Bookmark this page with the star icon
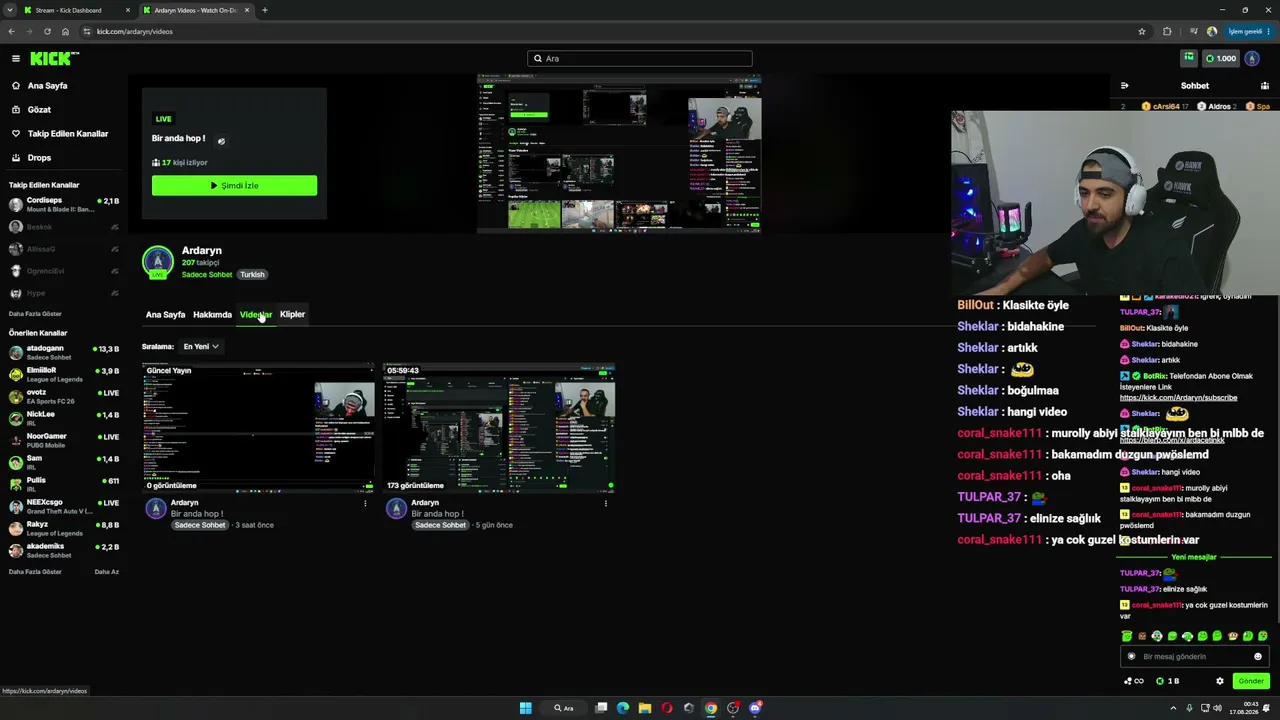The image size is (1280, 720). click(x=1142, y=31)
